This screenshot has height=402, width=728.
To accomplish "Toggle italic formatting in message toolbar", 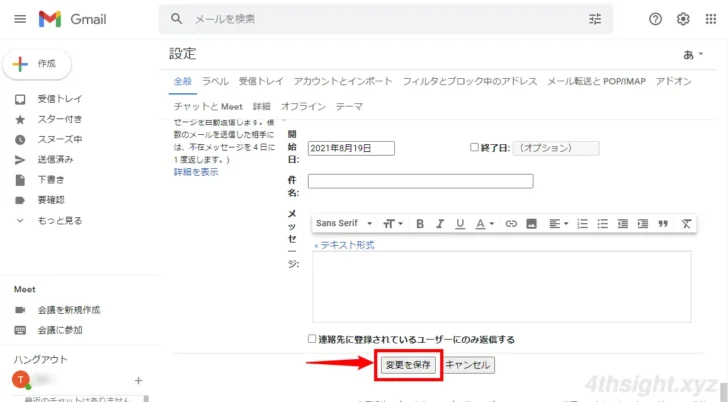I will [440, 224].
